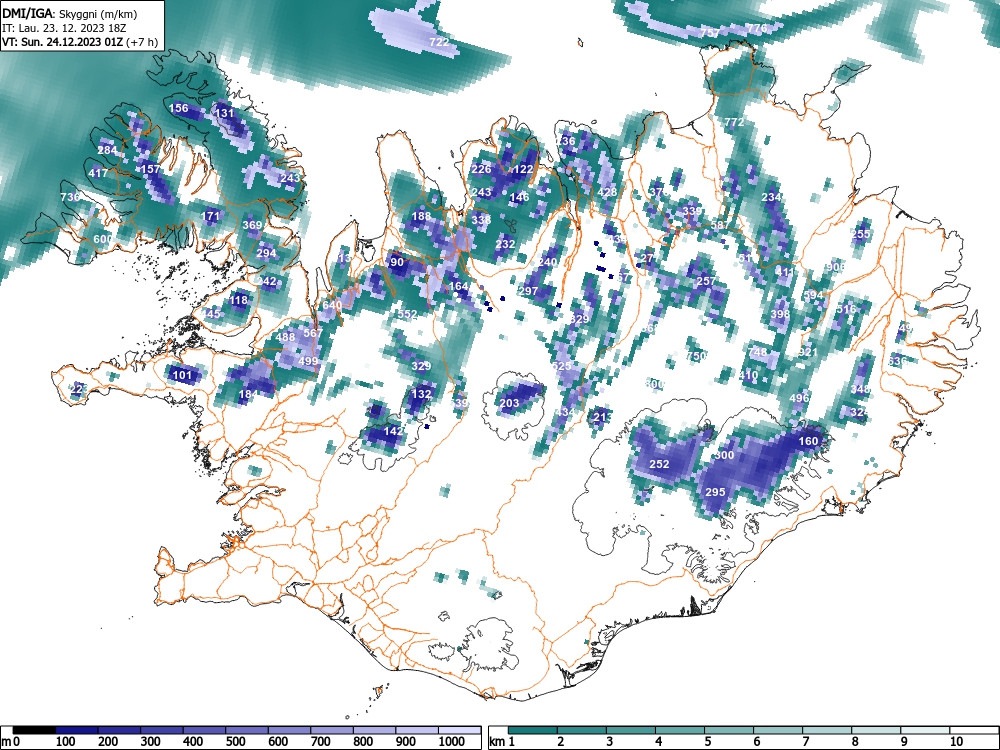Click the visibility value 132

pyautogui.click(x=421, y=394)
